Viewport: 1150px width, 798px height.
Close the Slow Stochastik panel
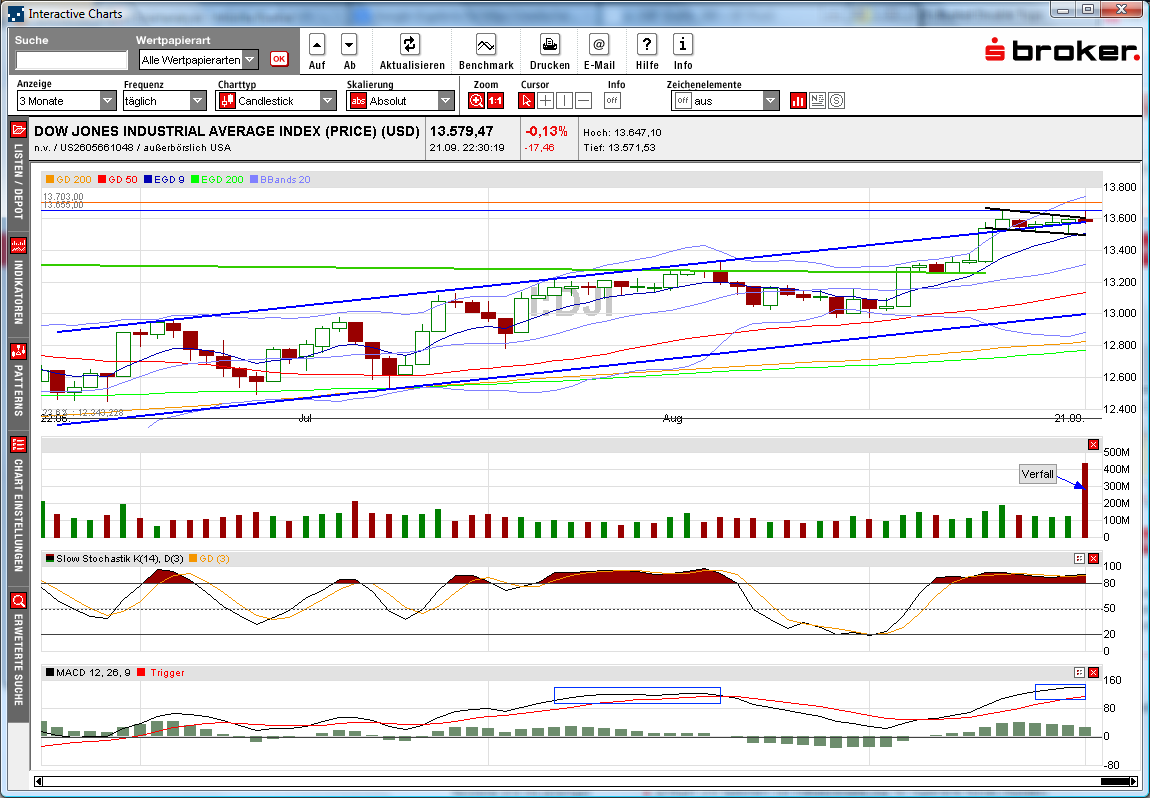tap(1094, 558)
